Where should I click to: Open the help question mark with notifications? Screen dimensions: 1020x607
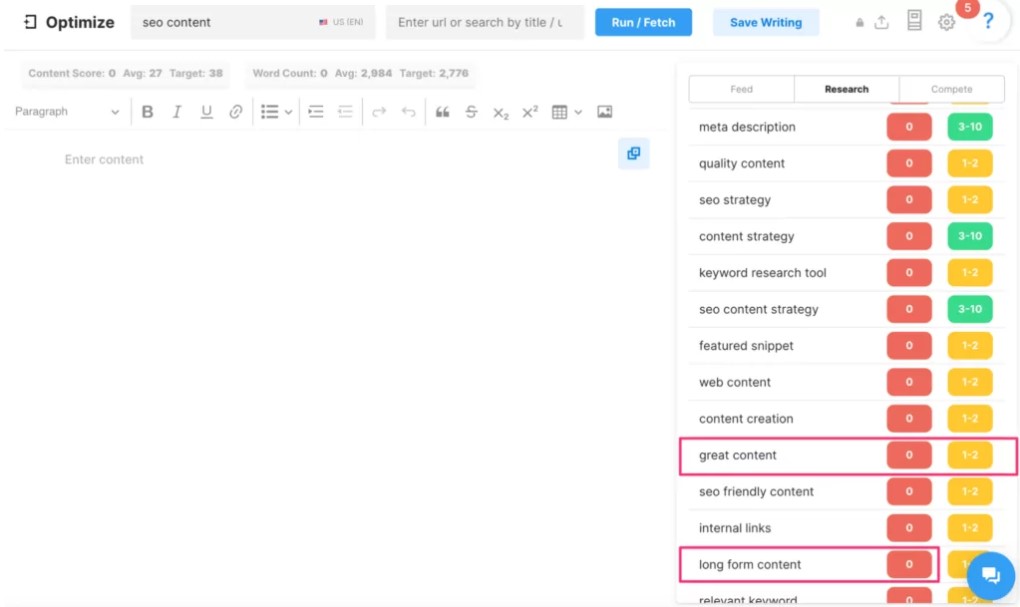click(x=988, y=21)
